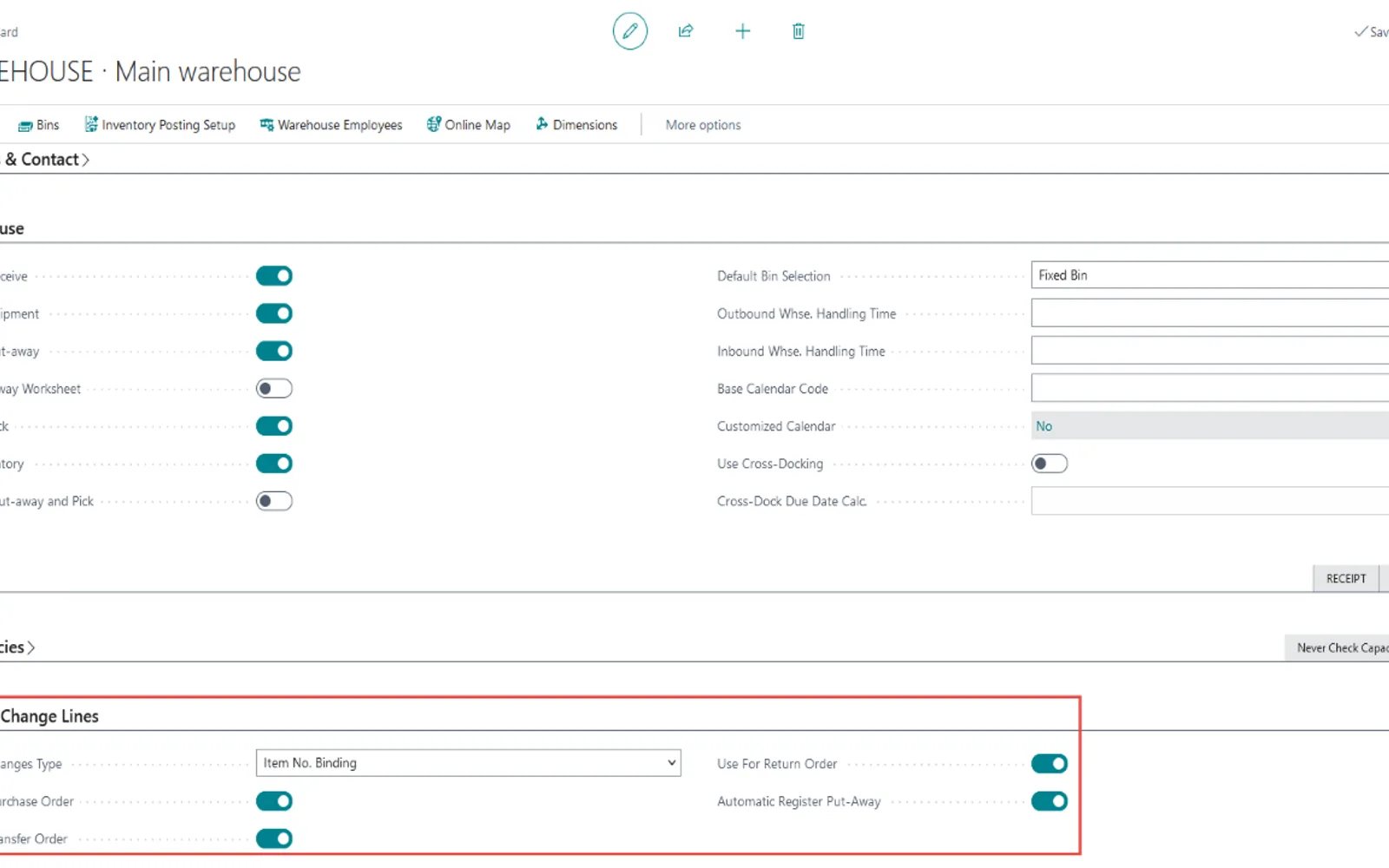The height and width of the screenshot is (868, 1389).
Task: Expand the Address & Contact section
Action: (45, 160)
